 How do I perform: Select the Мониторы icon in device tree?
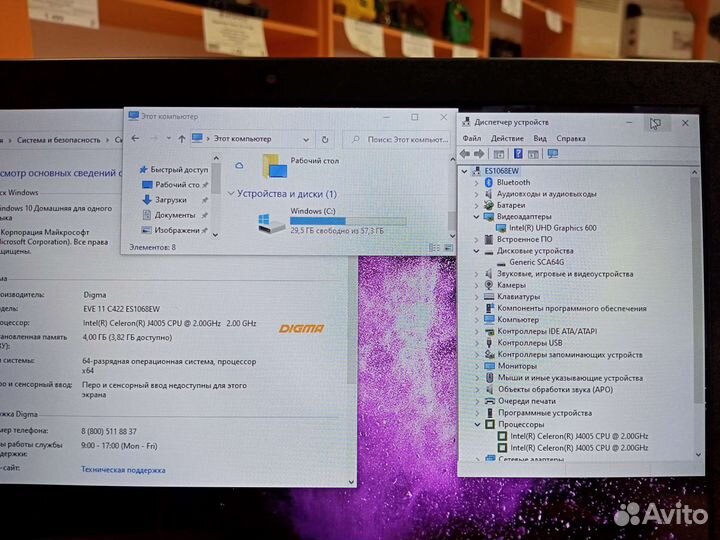pyautogui.click(x=489, y=366)
